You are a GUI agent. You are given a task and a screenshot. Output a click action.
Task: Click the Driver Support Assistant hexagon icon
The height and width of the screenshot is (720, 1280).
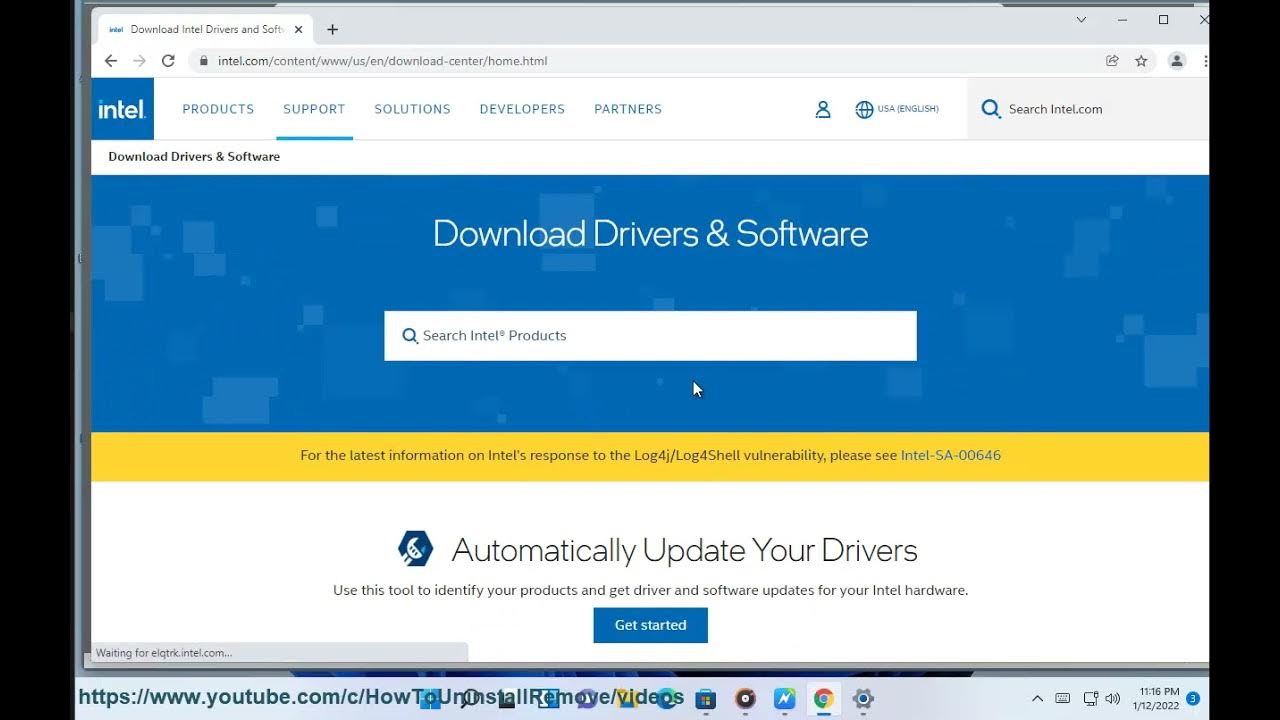(416, 548)
